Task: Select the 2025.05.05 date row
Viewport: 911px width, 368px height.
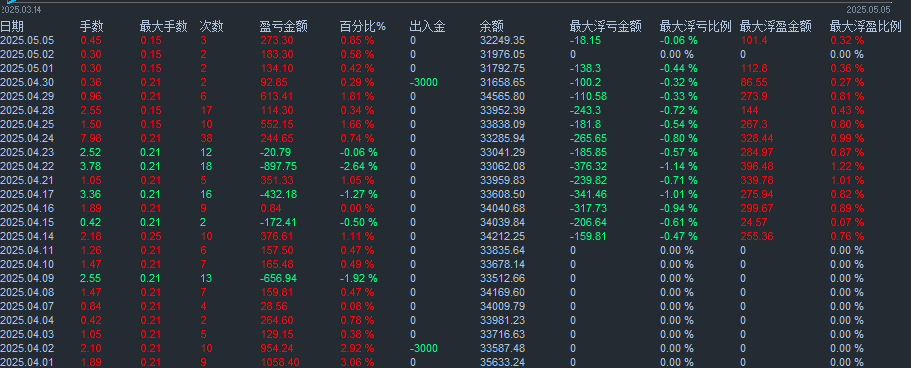Action: [x=456, y=40]
